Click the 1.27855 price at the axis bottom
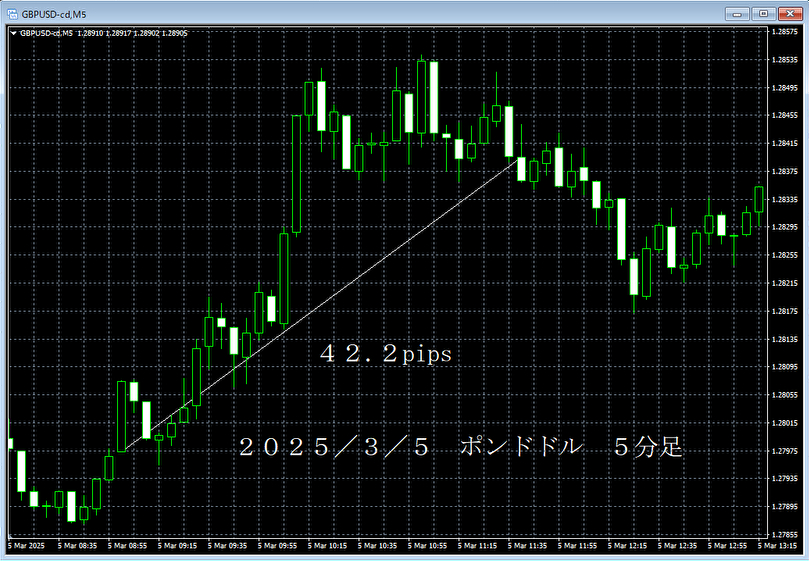Image resolution: width=809 pixels, height=561 pixels. 785,507
